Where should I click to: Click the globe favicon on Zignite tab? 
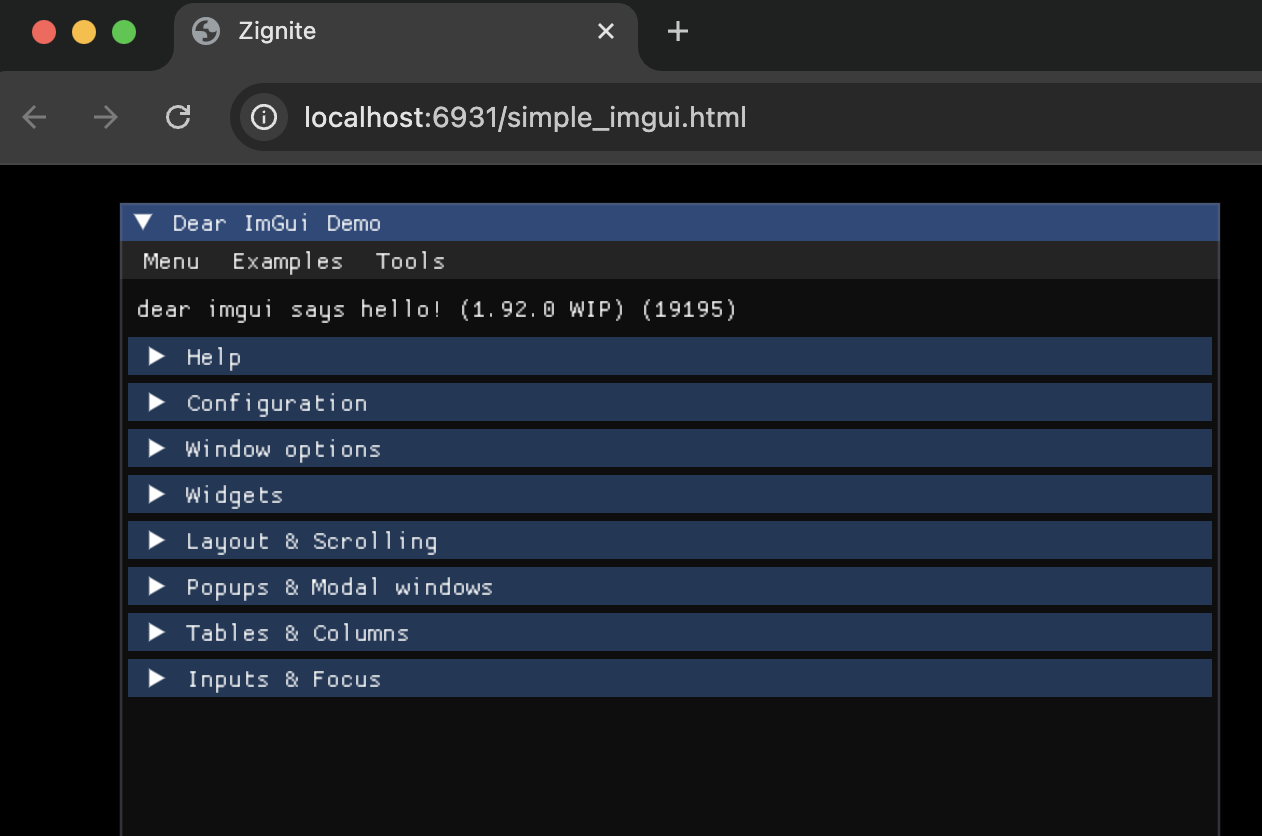click(x=206, y=32)
